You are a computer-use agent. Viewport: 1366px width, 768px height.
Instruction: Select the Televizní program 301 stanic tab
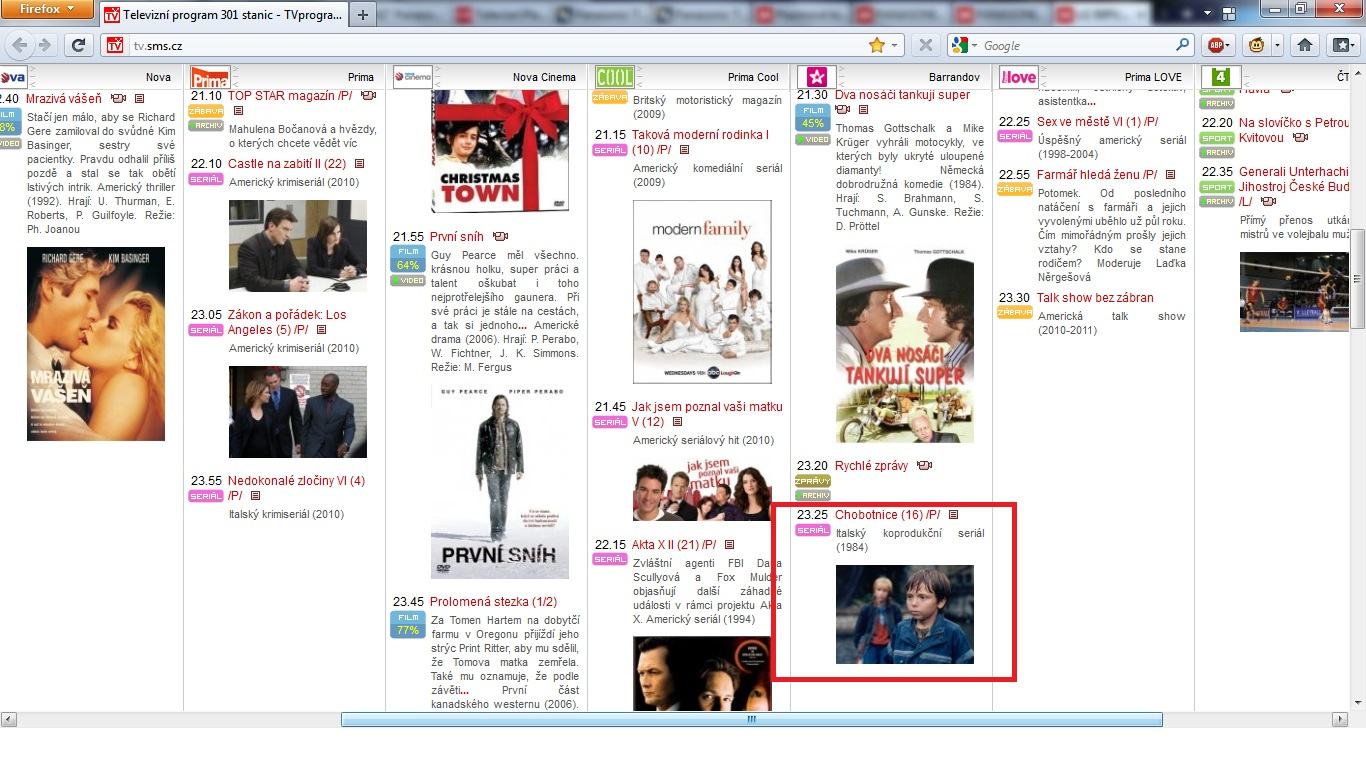click(x=224, y=15)
